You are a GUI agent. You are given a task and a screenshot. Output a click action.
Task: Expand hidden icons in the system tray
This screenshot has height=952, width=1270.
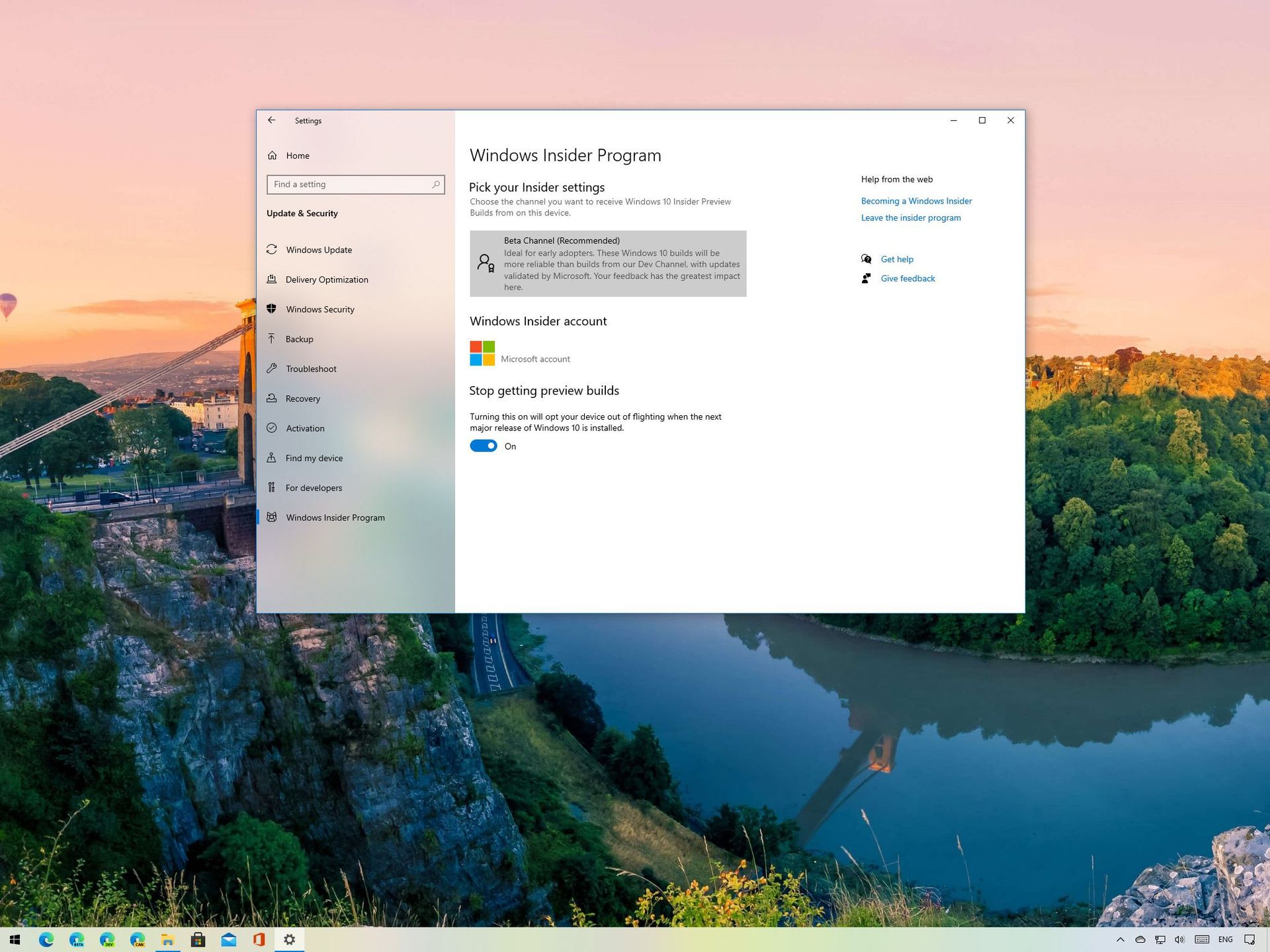tap(1120, 939)
